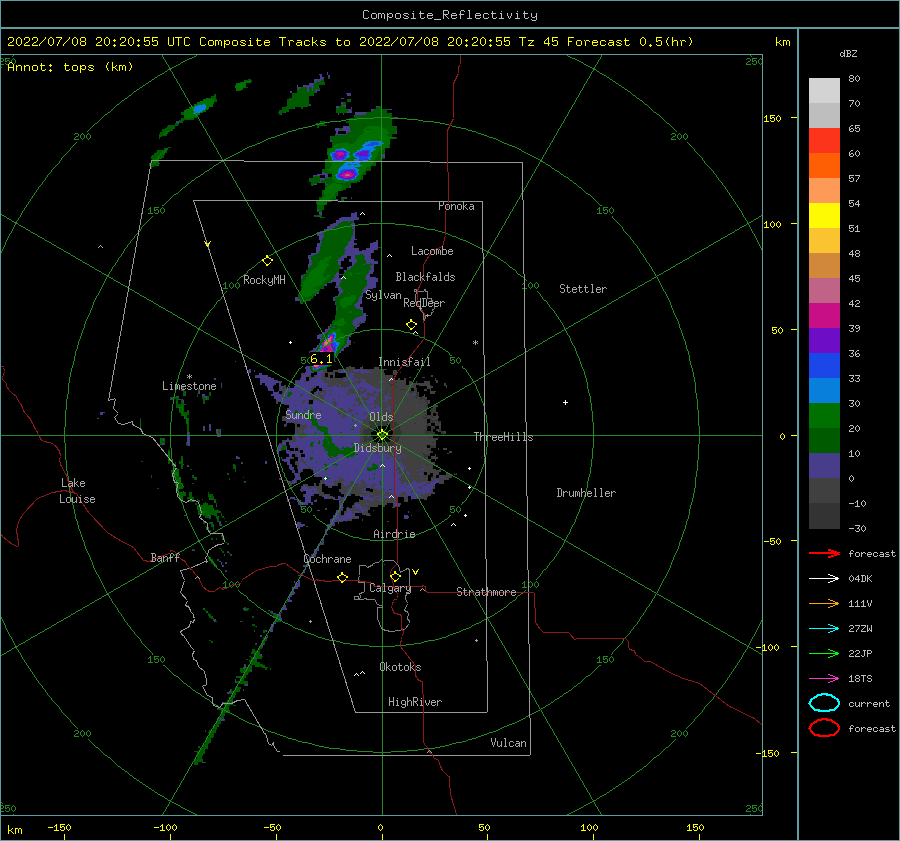The width and height of the screenshot is (900, 841).
Task: Click the magenta 18TS arrow legend icon
Action: (824, 679)
